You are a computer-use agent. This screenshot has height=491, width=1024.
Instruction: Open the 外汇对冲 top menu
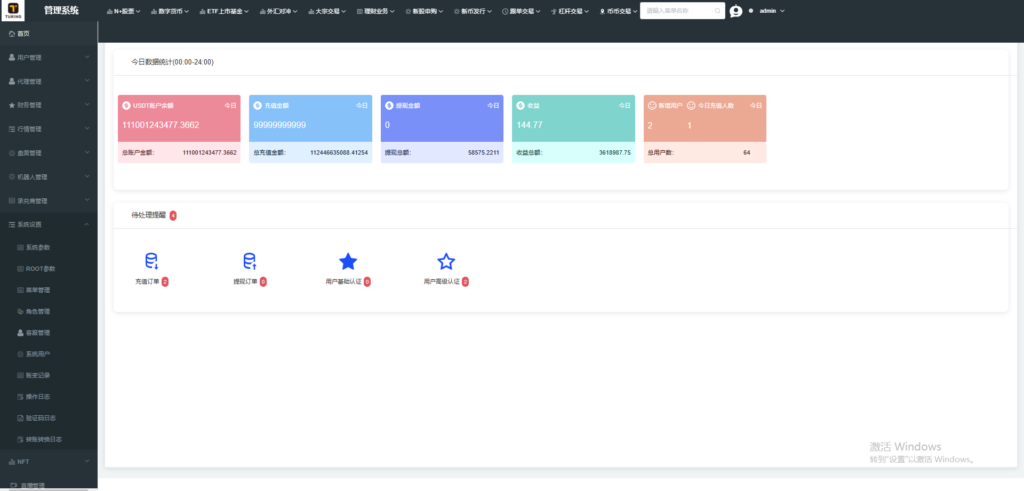click(x=278, y=11)
